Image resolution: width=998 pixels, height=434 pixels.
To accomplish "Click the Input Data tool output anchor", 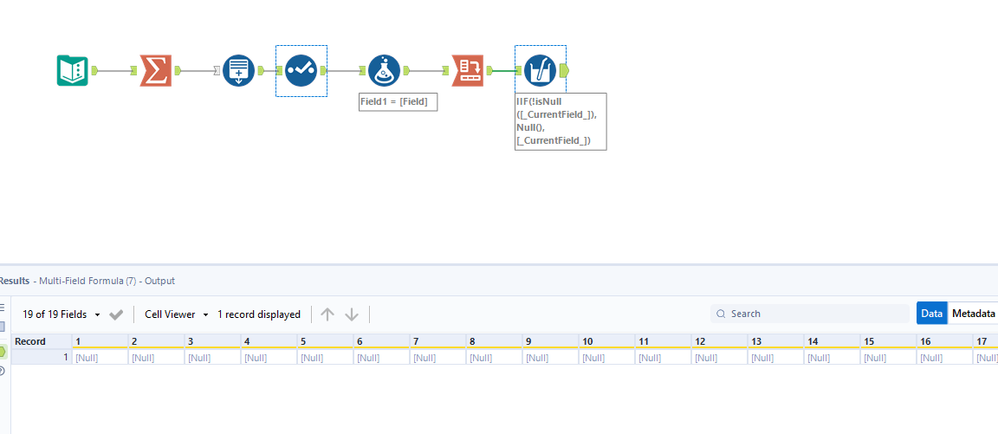I will pos(94,71).
